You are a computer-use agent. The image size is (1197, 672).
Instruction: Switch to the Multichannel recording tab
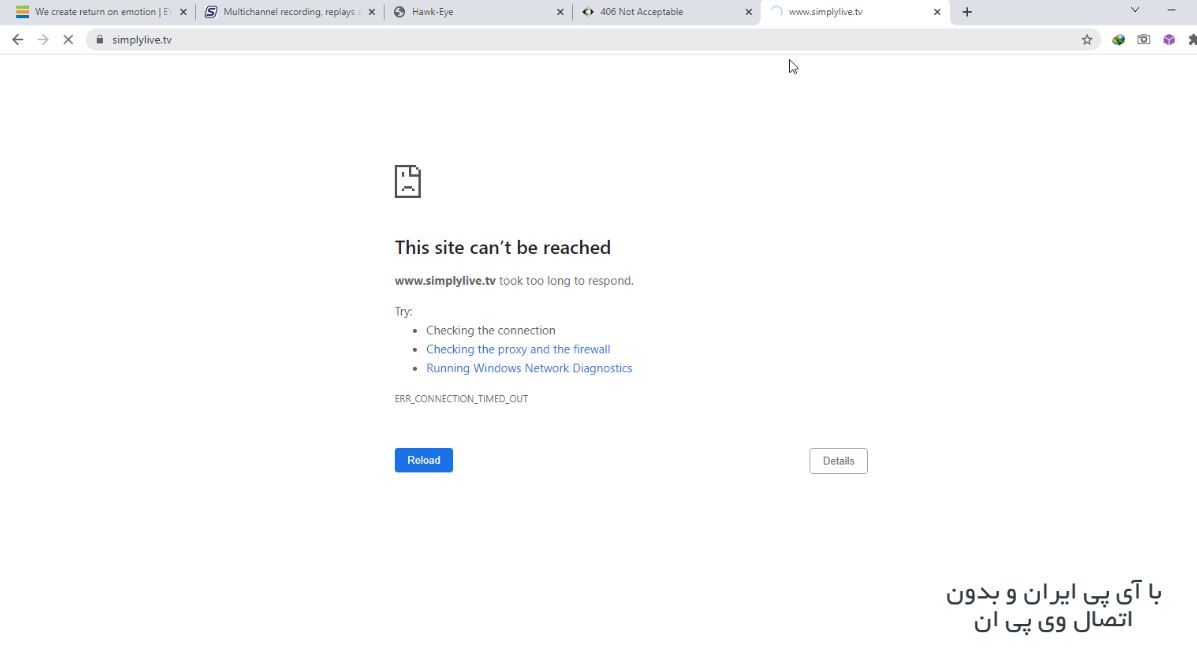pyautogui.click(x=288, y=12)
